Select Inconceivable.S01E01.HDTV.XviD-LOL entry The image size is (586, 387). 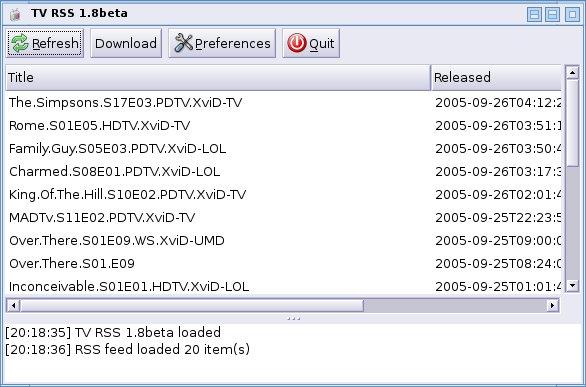129,287
